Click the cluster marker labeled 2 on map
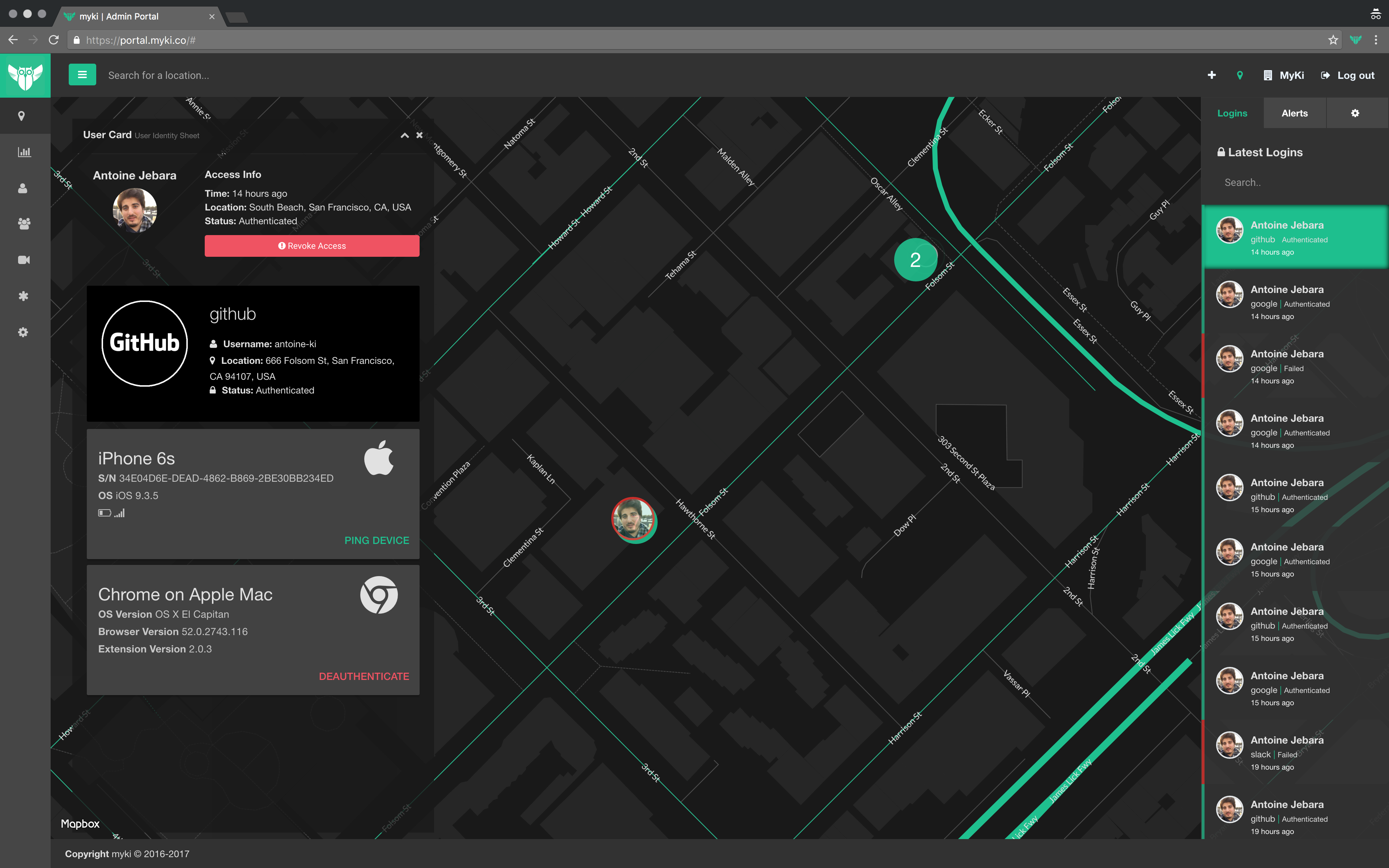This screenshot has height=868, width=1389. tap(916, 259)
